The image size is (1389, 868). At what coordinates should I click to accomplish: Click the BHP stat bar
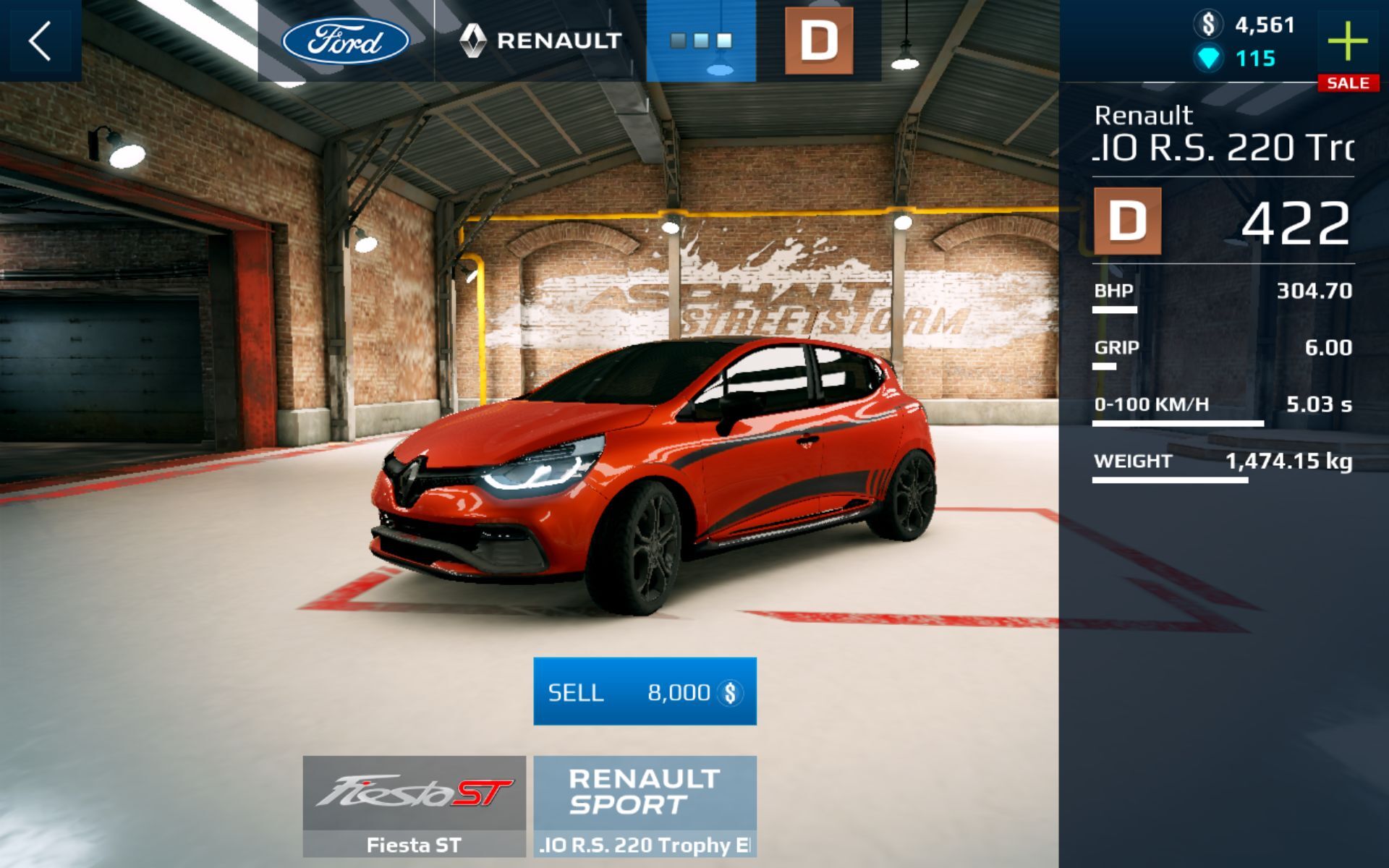click(1115, 310)
